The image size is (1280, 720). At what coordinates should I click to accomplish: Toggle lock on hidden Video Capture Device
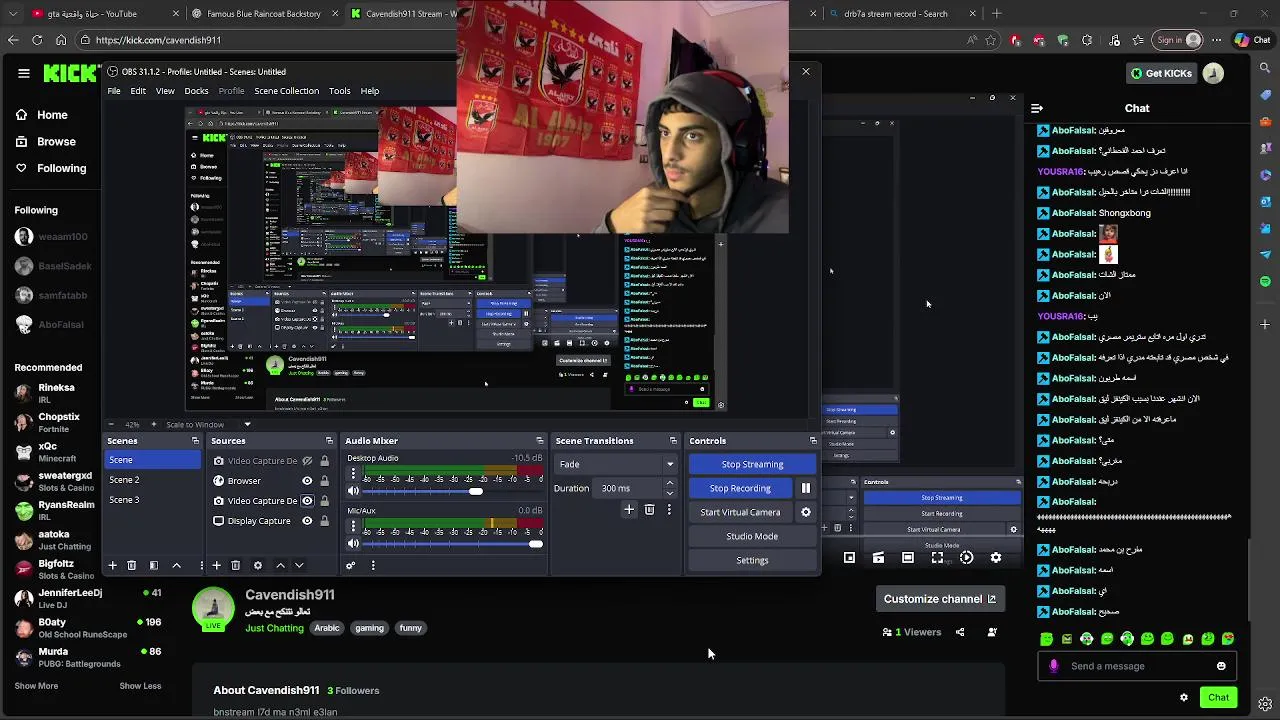[324, 461]
